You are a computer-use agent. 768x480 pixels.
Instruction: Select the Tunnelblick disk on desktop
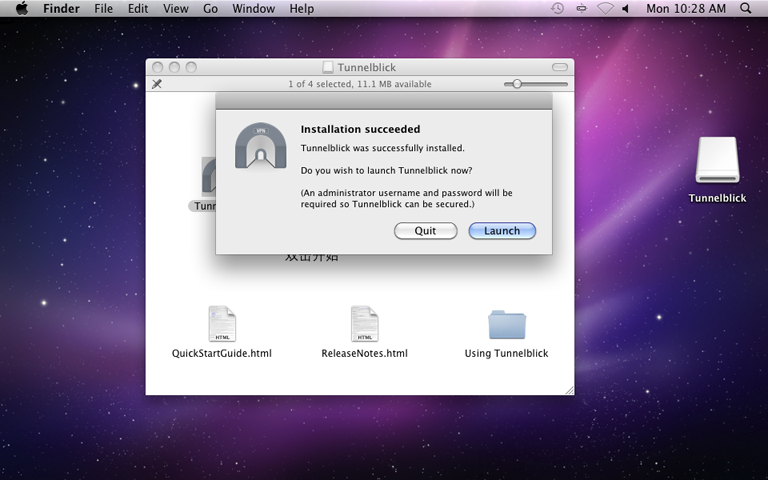click(x=718, y=160)
